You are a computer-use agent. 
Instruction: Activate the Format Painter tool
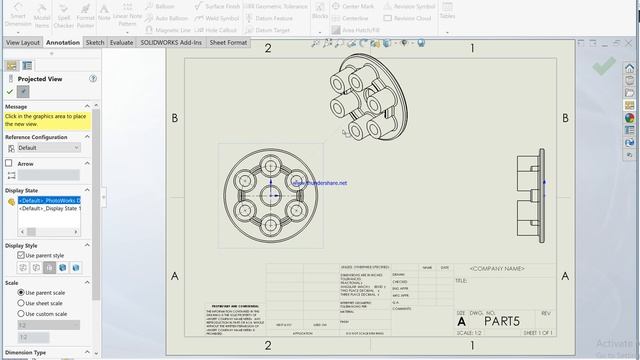click(x=85, y=16)
